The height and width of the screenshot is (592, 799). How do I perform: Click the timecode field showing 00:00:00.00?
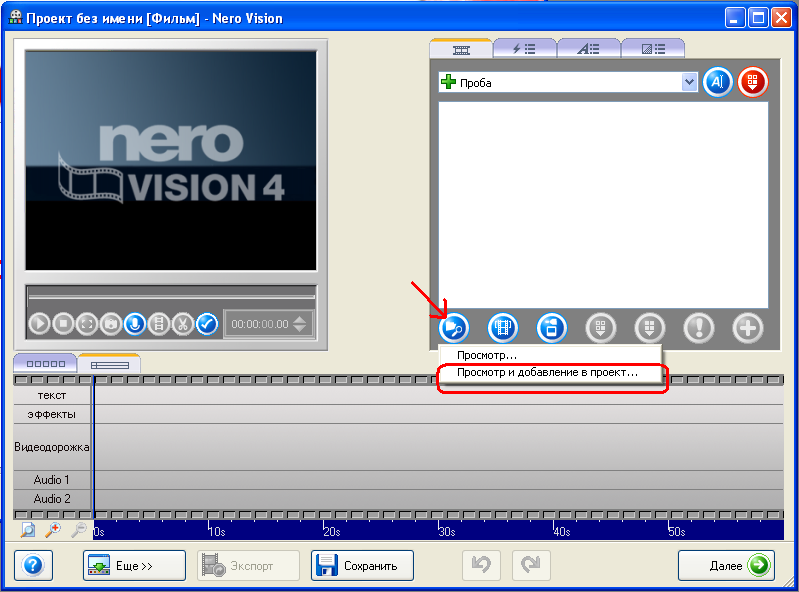point(260,324)
